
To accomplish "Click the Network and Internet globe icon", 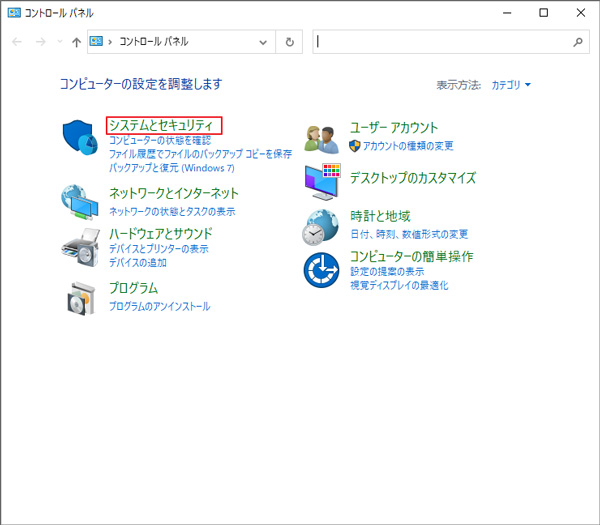I will click(80, 202).
